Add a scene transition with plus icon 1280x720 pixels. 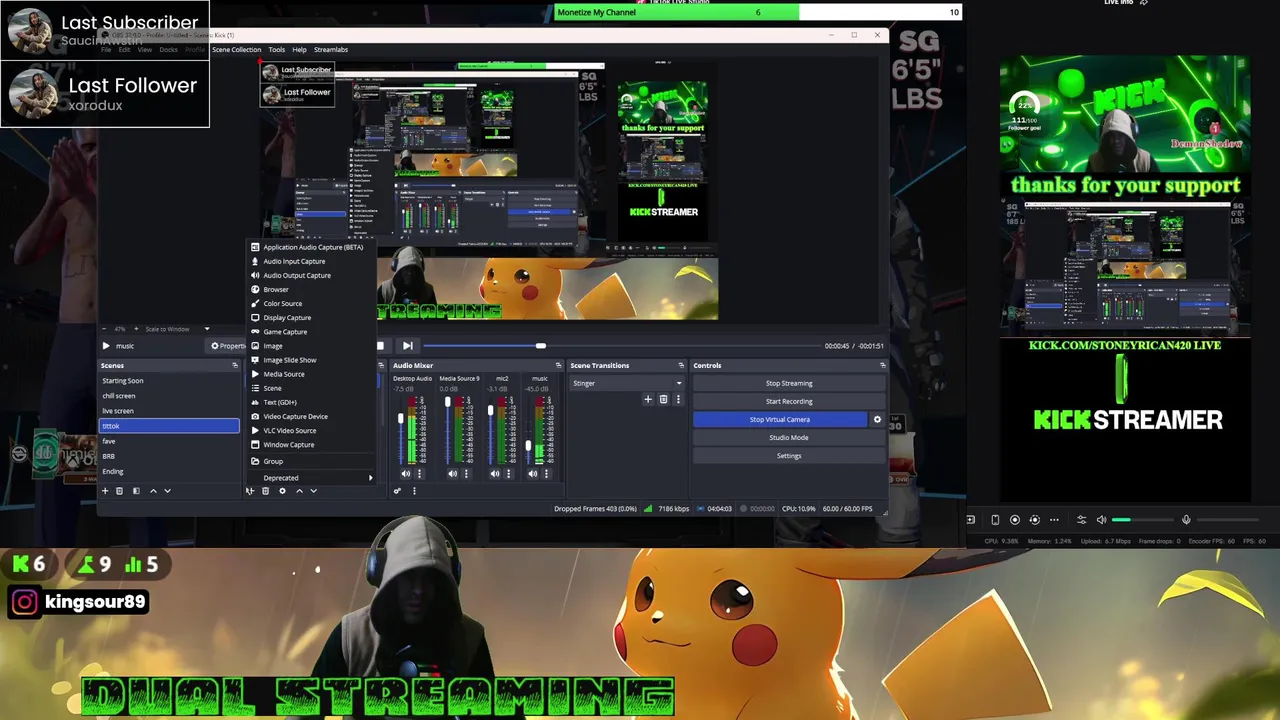(648, 399)
